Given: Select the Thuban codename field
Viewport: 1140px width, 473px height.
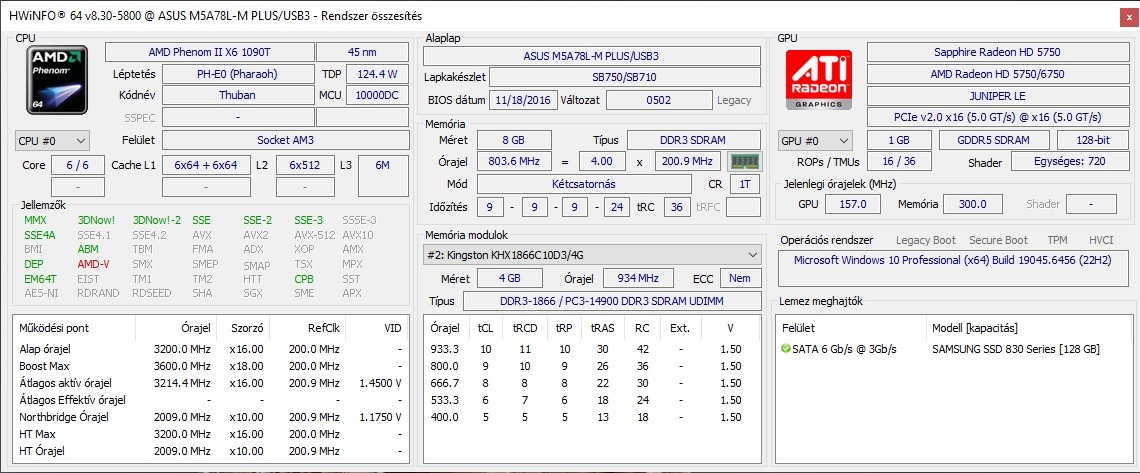Looking at the screenshot, I should [x=237, y=95].
